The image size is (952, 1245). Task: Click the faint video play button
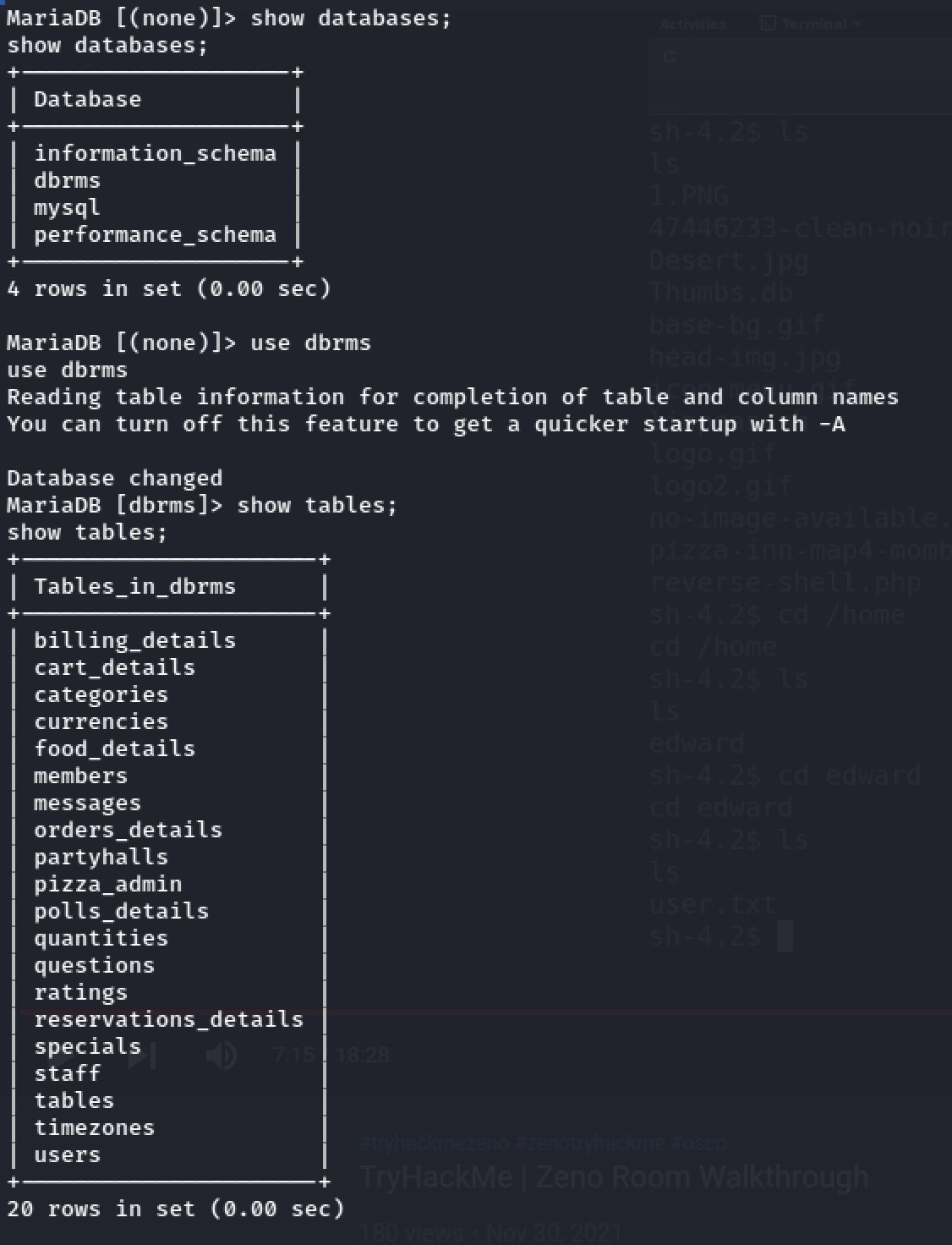(x=57, y=1054)
